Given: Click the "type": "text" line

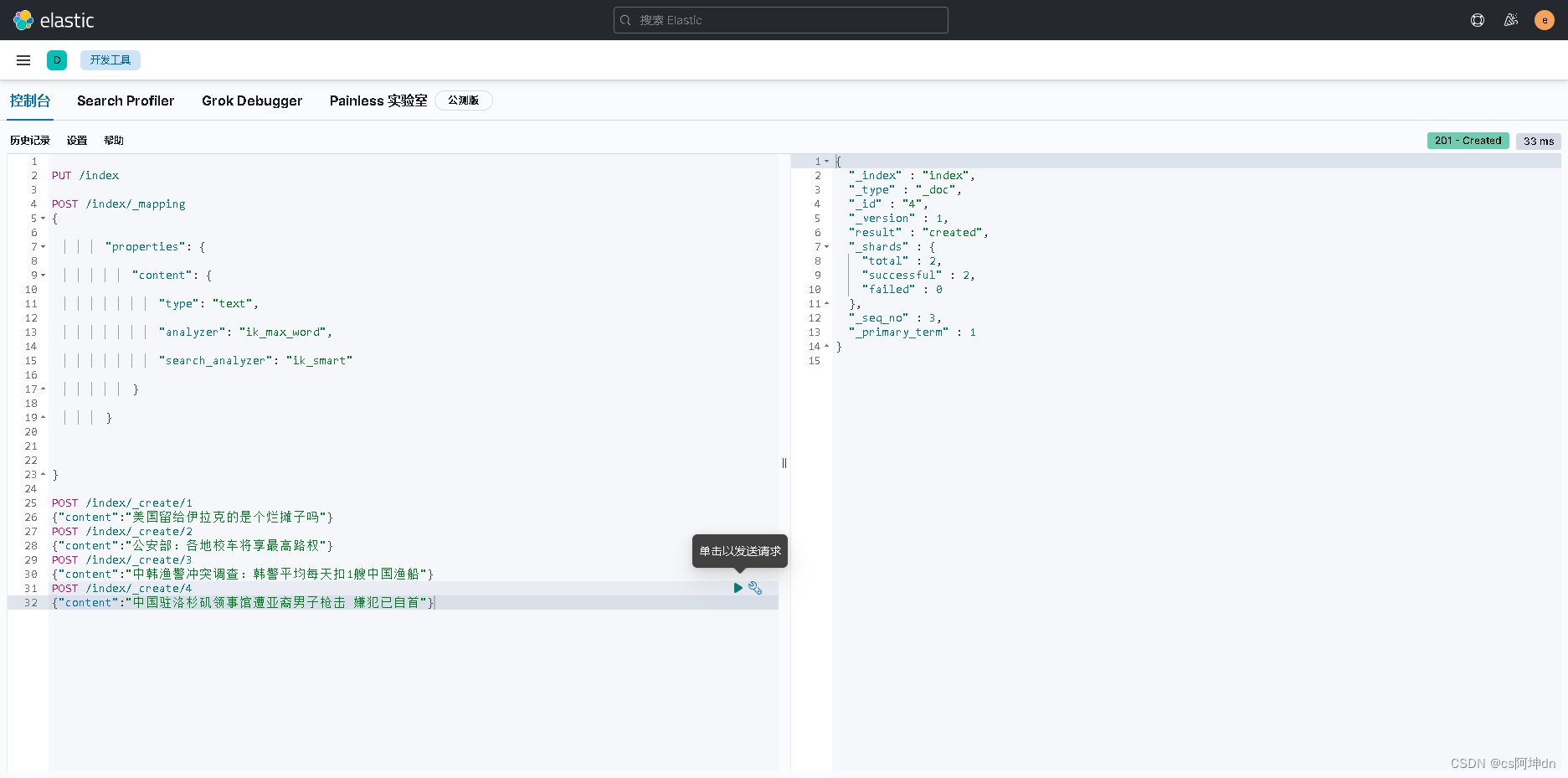Looking at the screenshot, I should point(208,304).
